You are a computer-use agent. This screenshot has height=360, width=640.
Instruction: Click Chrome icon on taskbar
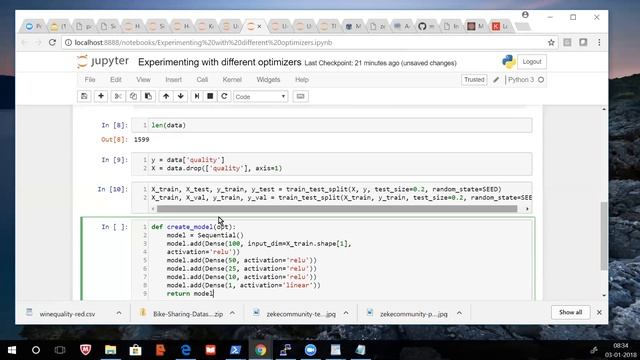260,350
